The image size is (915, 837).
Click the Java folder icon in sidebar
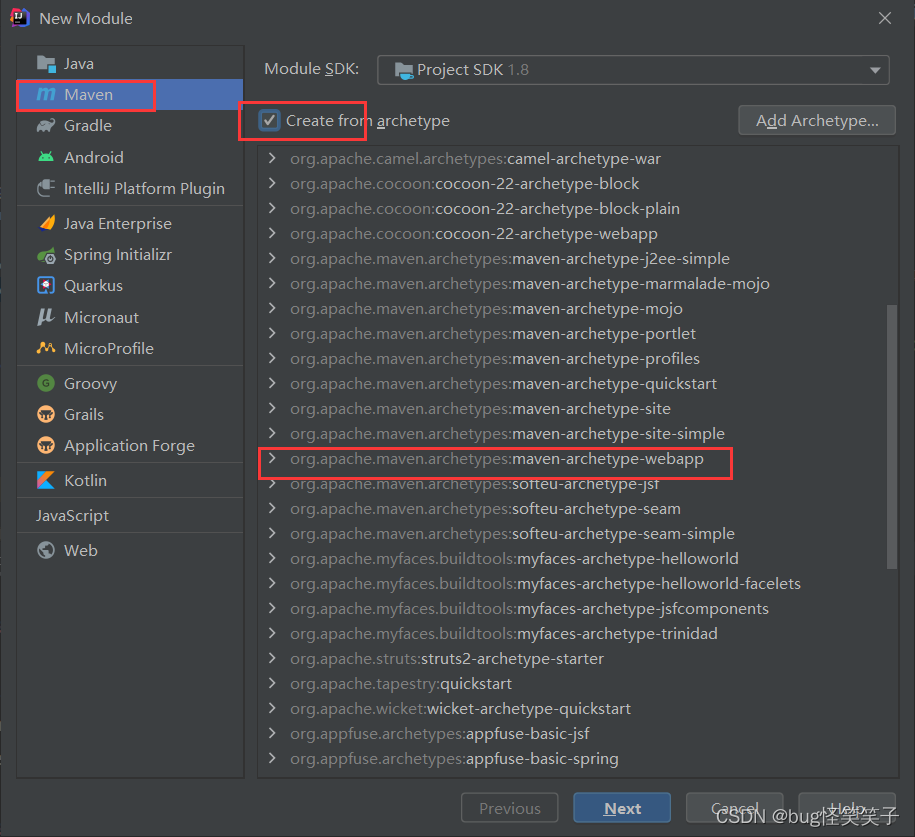click(x=46, y=64)
